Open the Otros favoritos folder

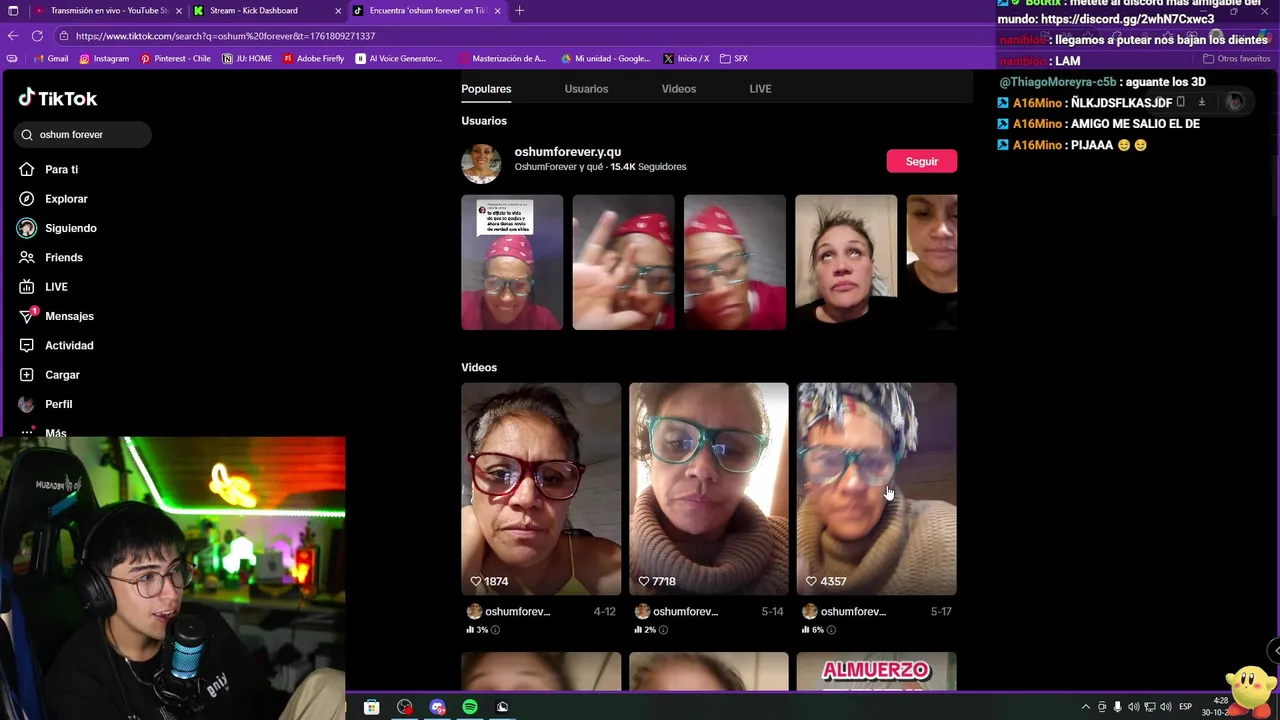click(1237, 59)
